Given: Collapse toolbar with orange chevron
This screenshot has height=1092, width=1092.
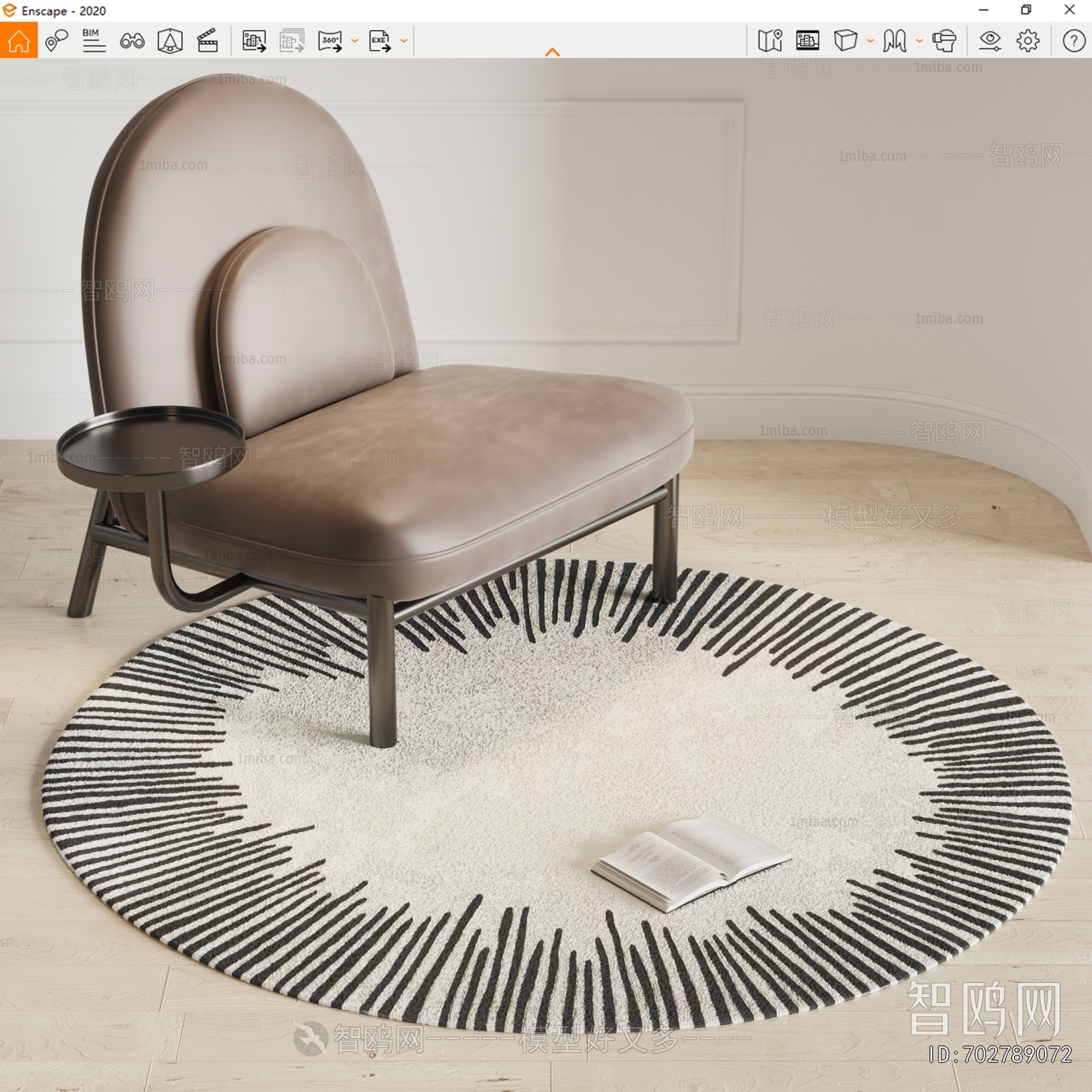Looking at the screenshot, I should point(553,52).
